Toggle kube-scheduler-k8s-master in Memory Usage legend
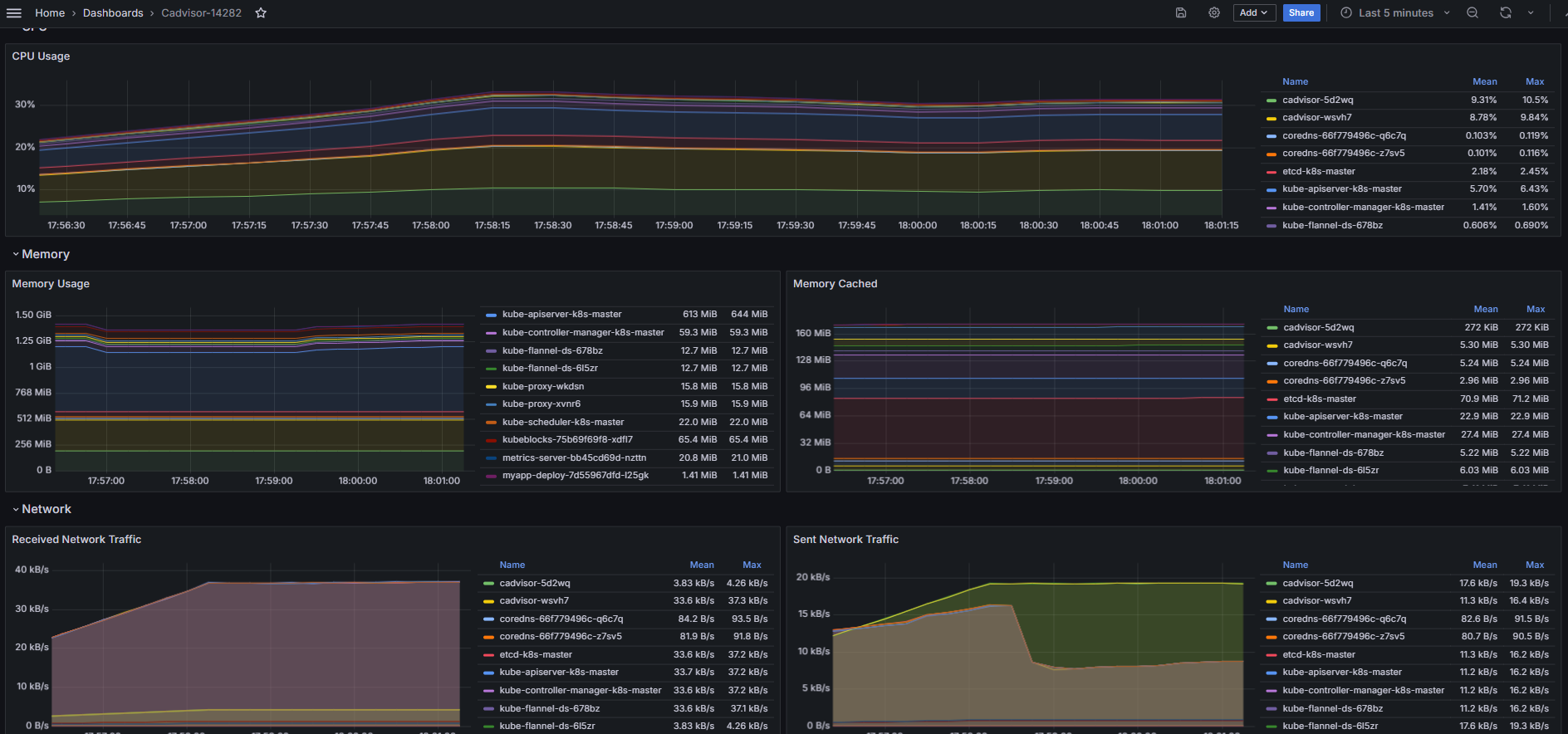 coord(563,423)
